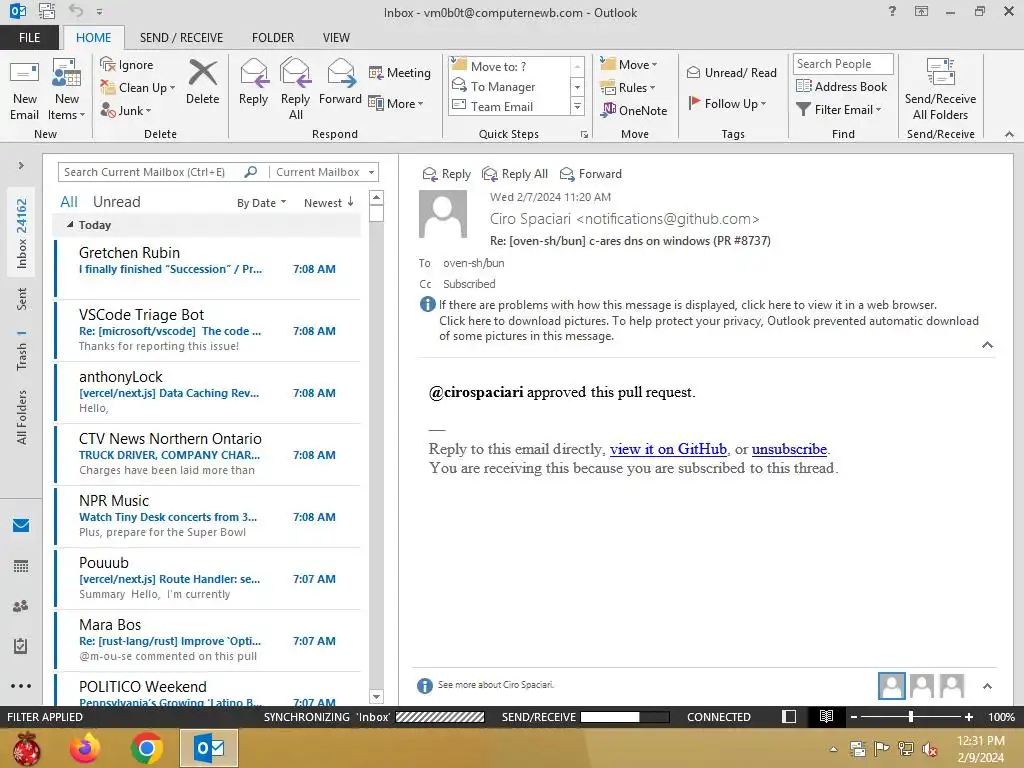
Task: Switch to Normal view in status bar
Action: point(789,716)
